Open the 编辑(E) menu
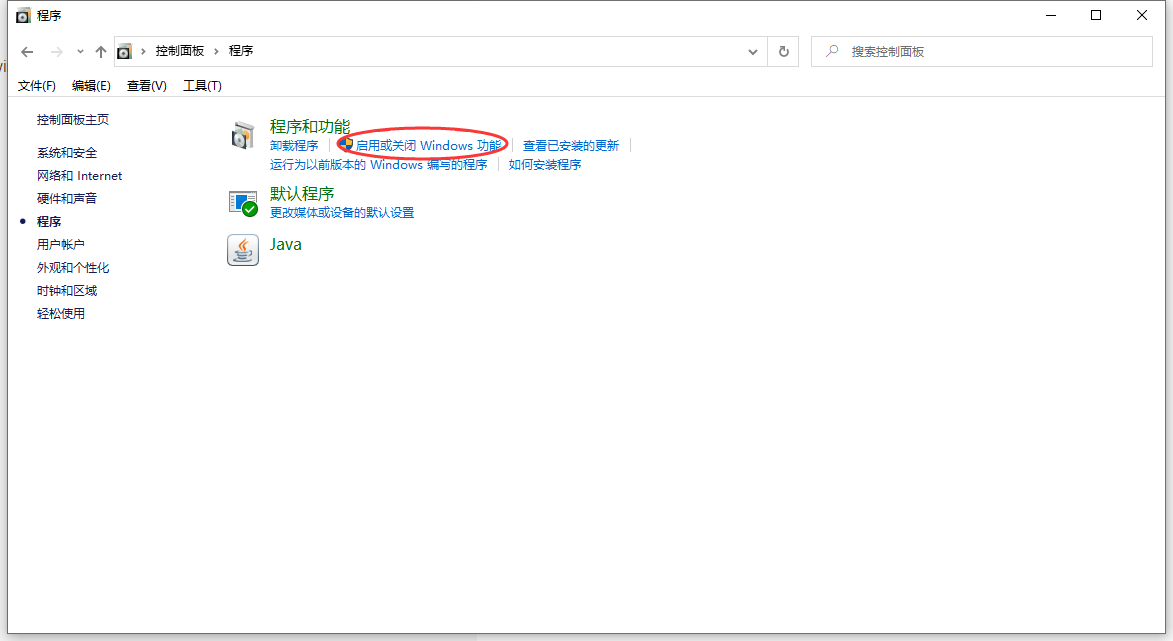Viewport: 1173px width, 641px height. point(91,86)
